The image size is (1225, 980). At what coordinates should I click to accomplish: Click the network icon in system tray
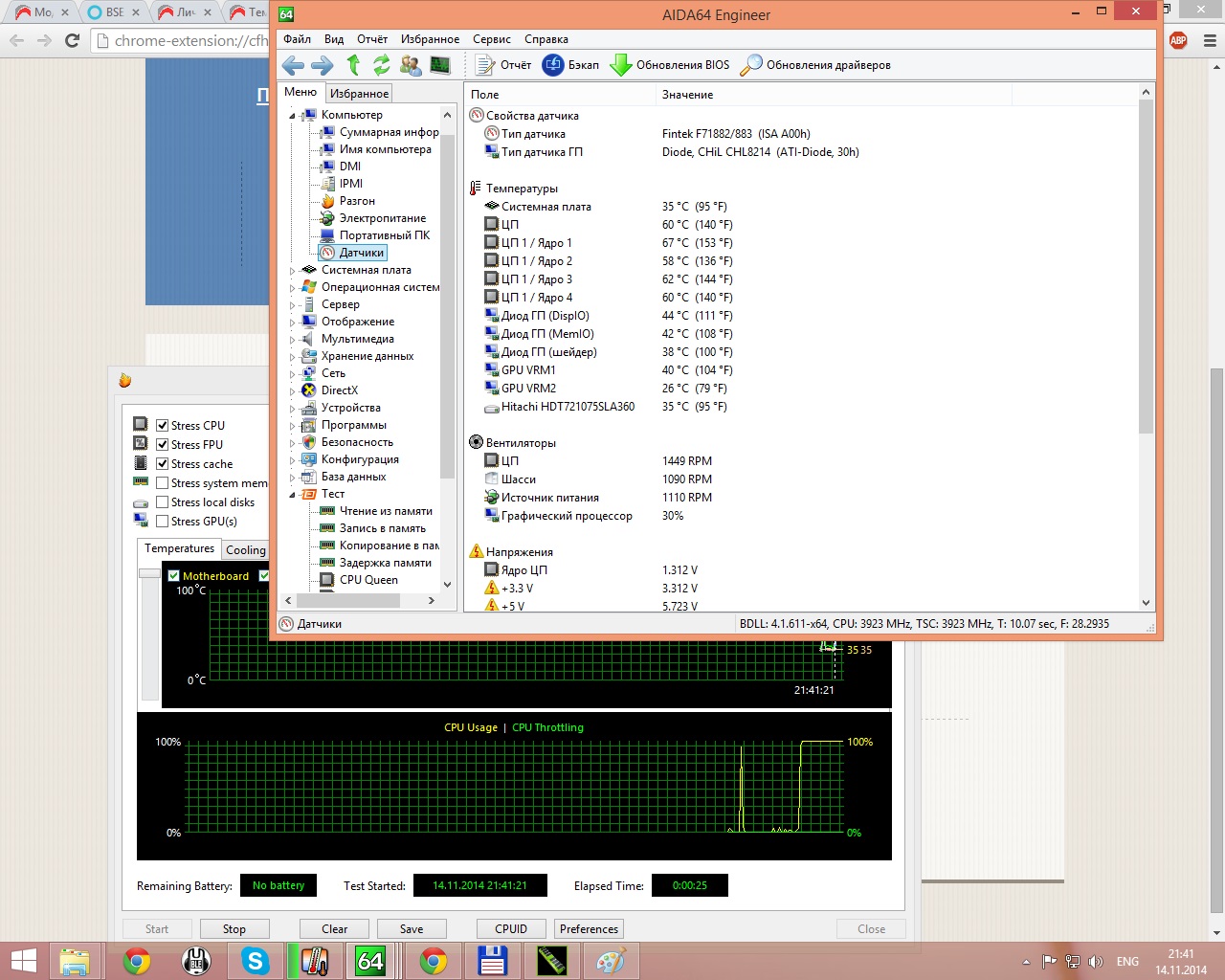click(1073, 962)
